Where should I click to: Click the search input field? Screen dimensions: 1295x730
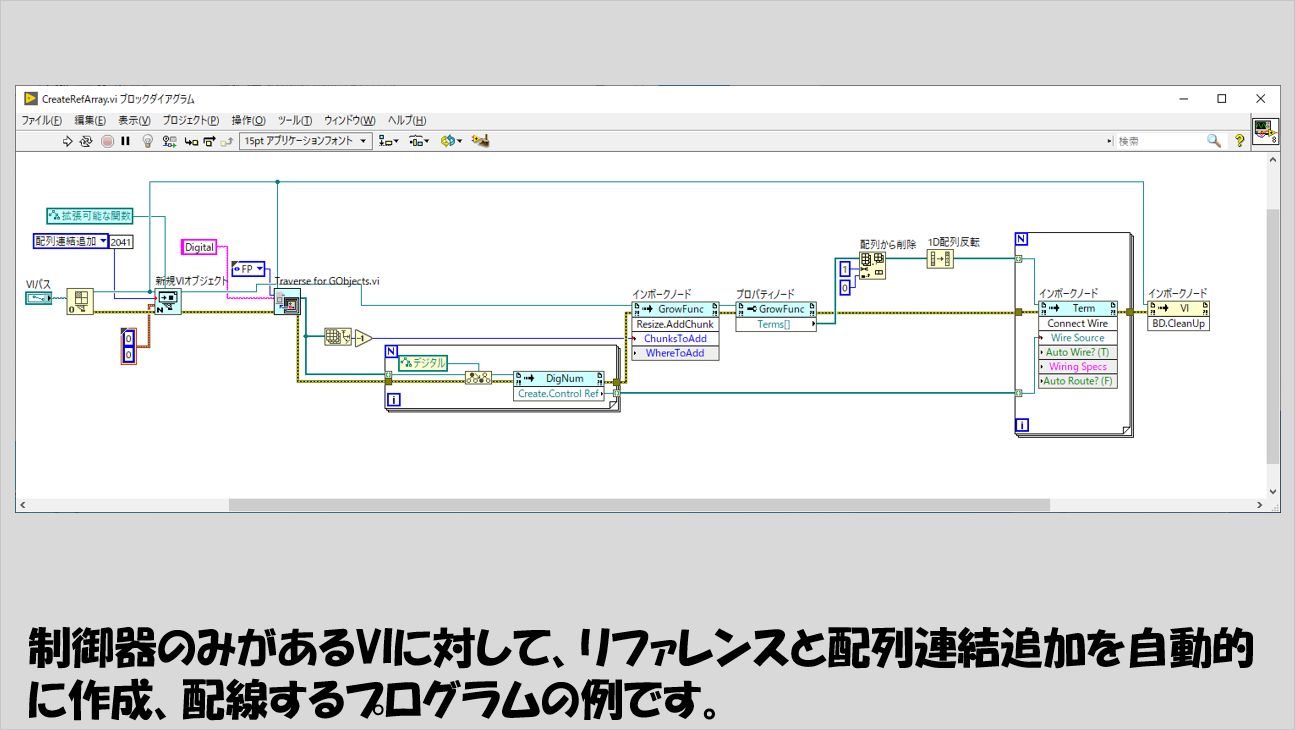tap(1160, 141)
